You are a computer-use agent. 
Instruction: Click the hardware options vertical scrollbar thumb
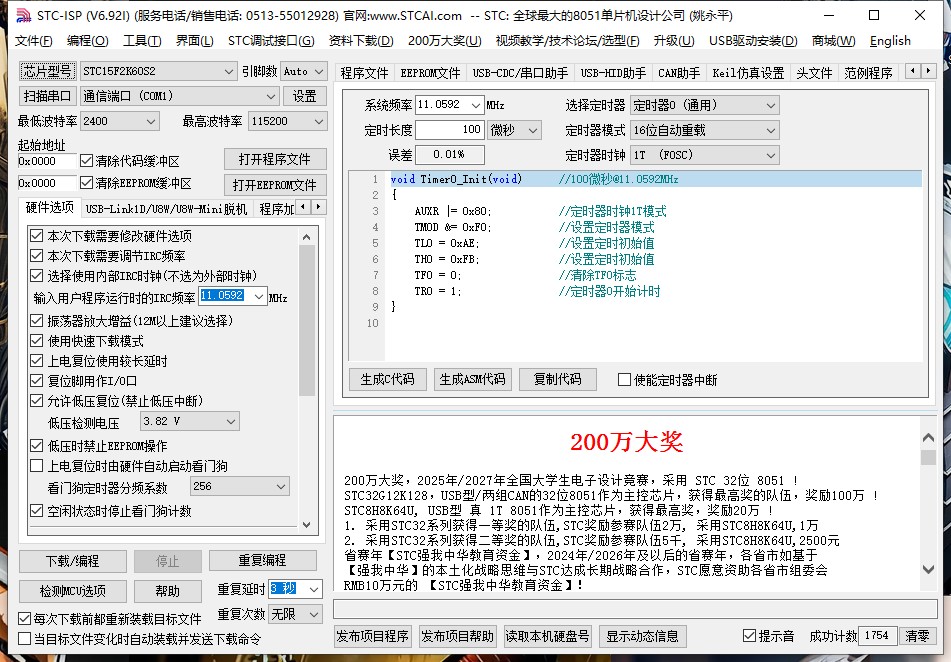(x=307, y=320)
